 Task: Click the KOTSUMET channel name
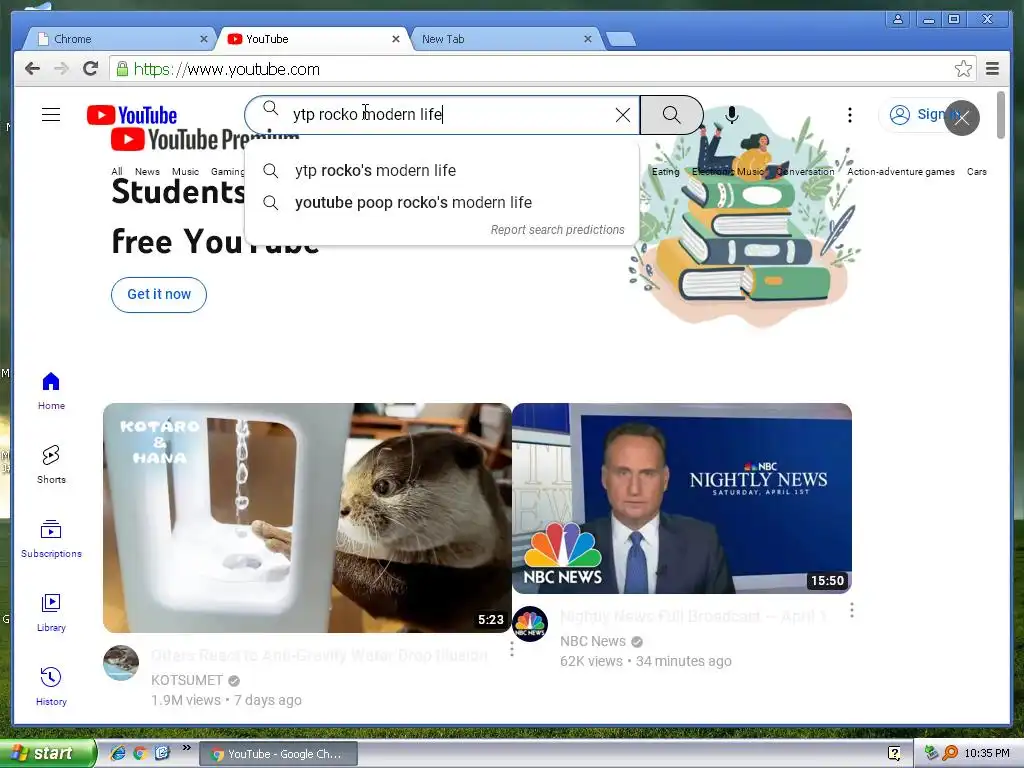[x=187, y=680]
